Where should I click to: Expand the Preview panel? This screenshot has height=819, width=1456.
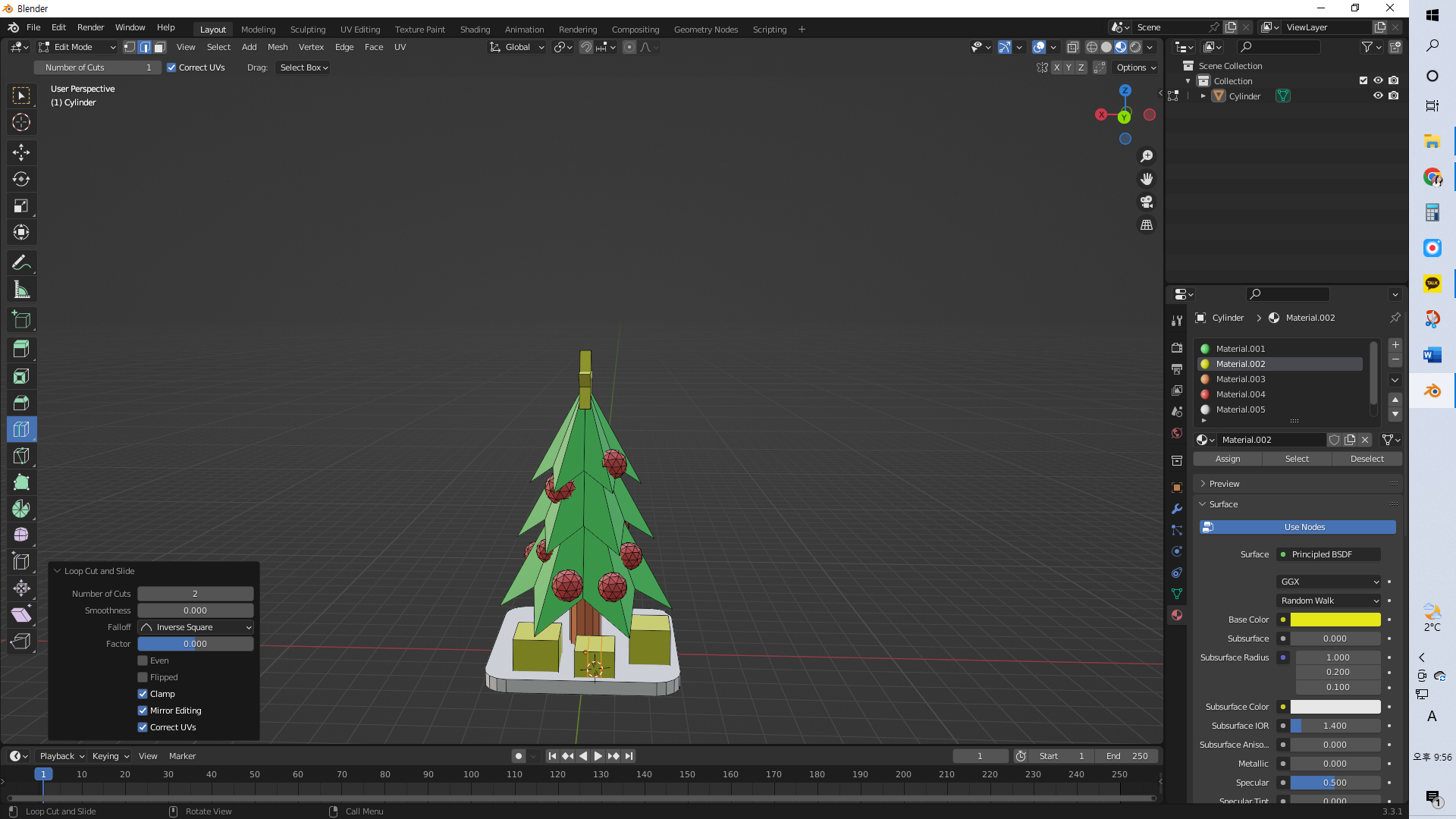click(x=1224, y=484)
